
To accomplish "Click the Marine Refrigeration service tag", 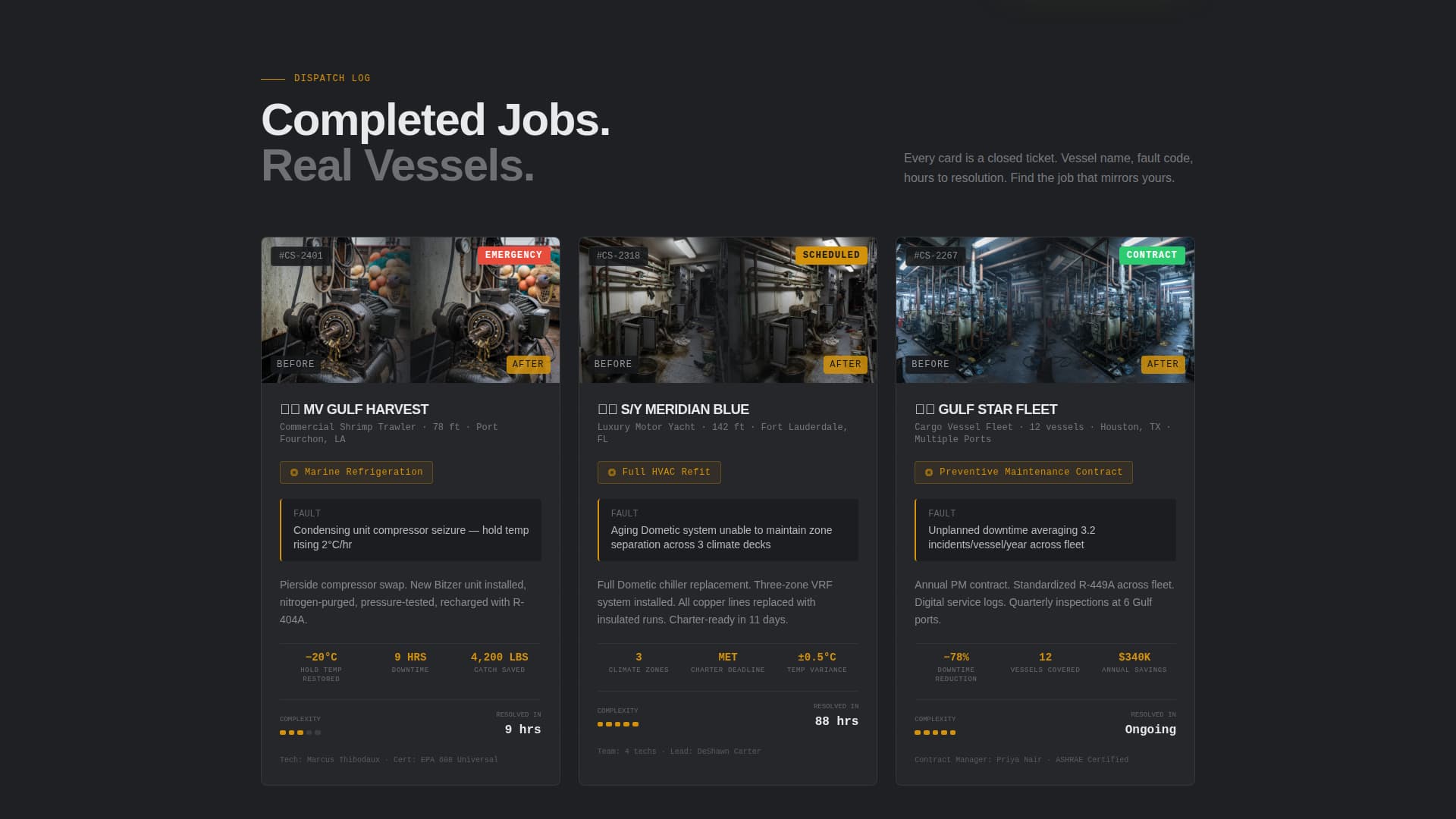I will 356,472.
